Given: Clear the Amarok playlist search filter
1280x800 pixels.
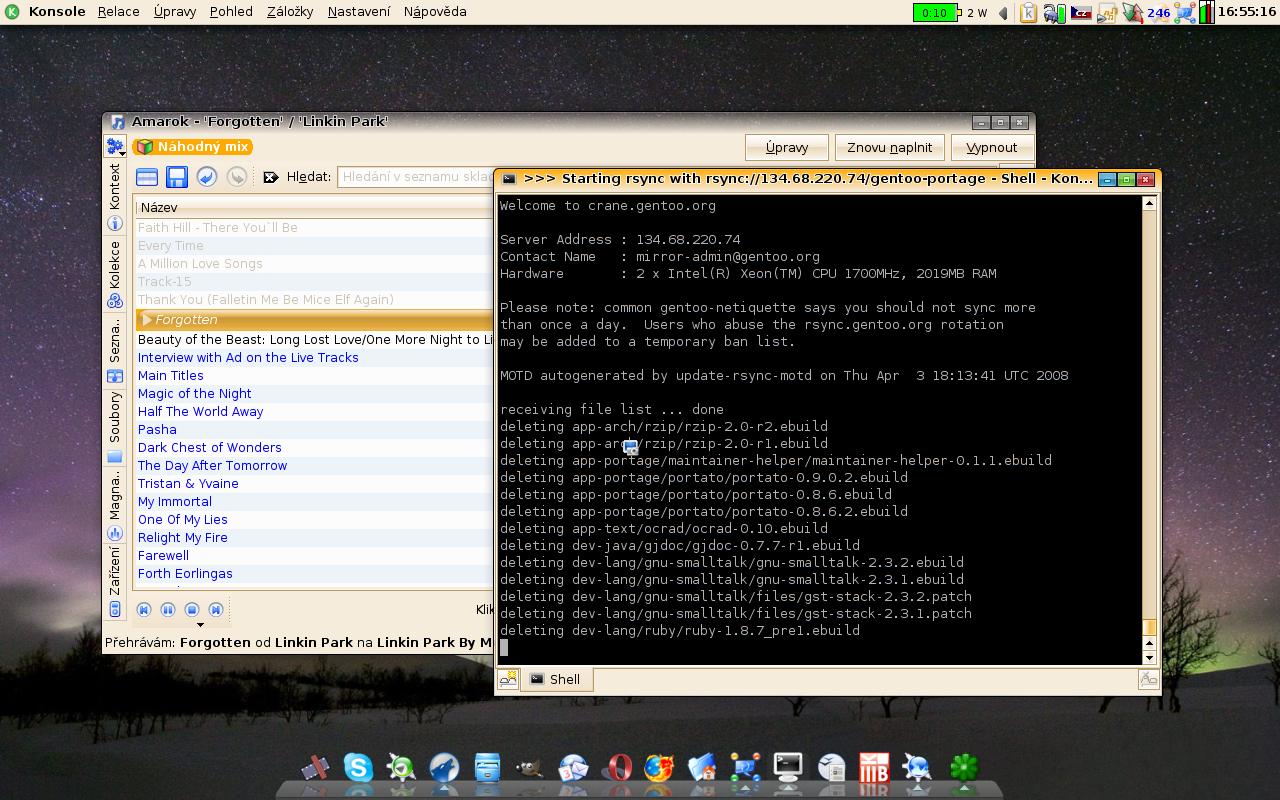Looking at the screenshot, I should pyautogui.click(x=270, y=177).
